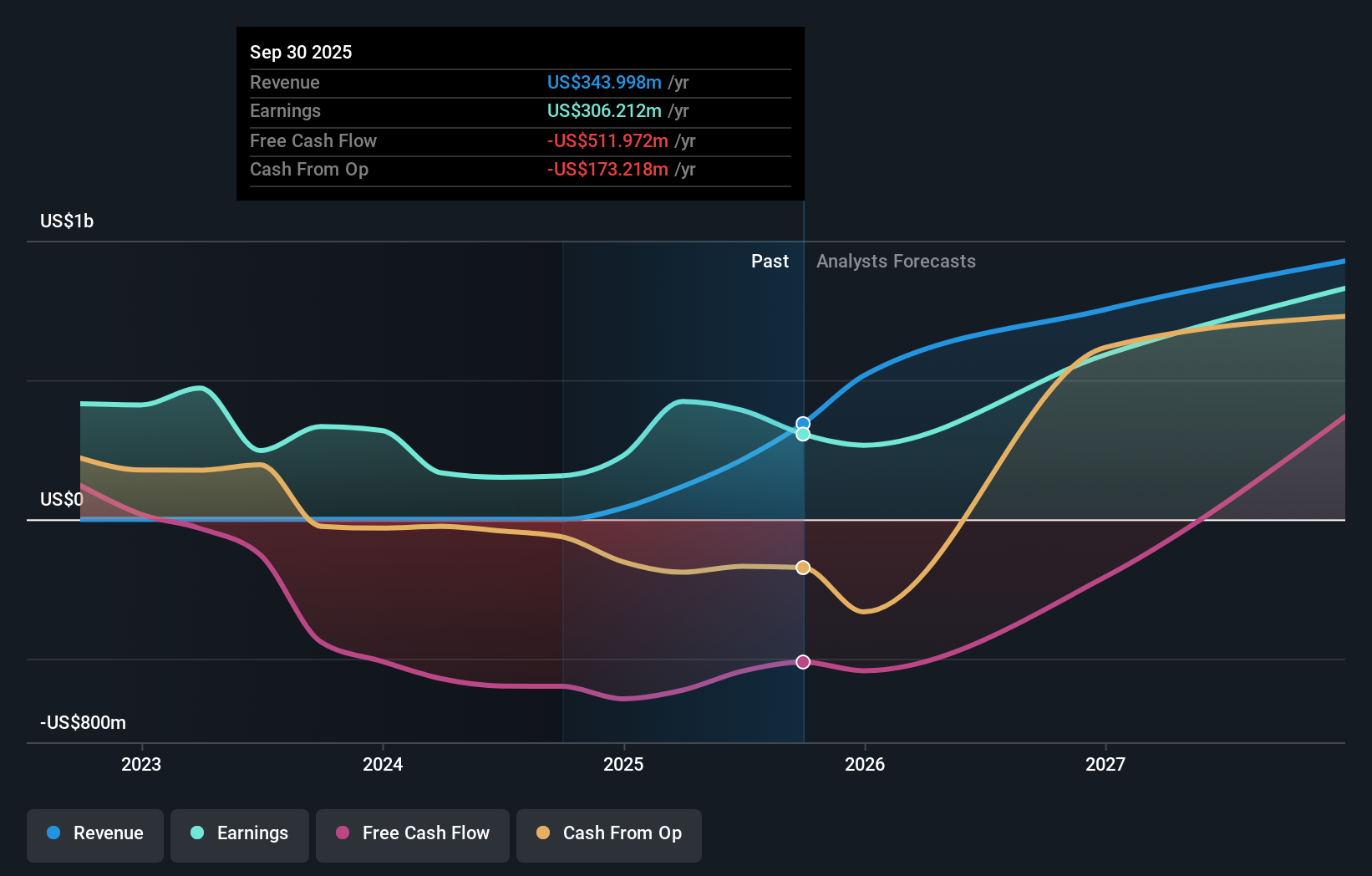Select the Free Cash Flow legend dot icon

tap(343, 833)
